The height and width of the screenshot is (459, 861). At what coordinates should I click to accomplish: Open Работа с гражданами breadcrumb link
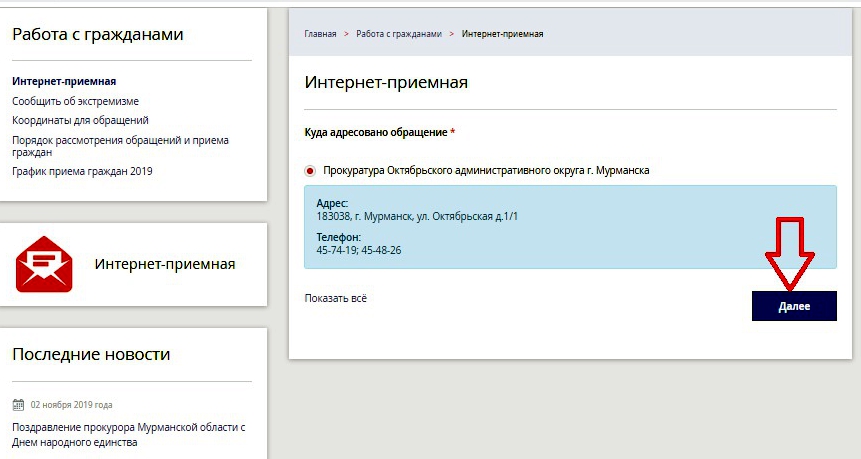pyautogui.click(x=398, y=34)
